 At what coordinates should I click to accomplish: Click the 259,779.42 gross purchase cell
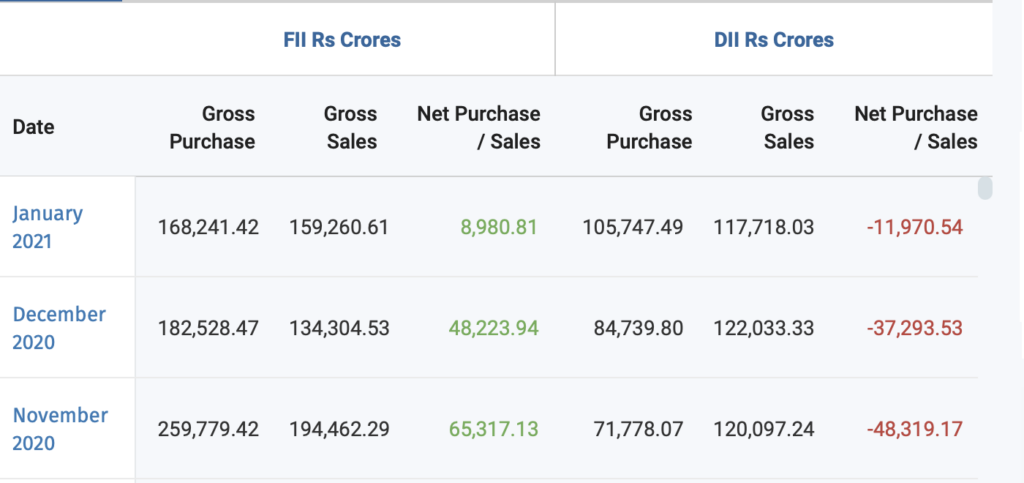coord(208,429)
